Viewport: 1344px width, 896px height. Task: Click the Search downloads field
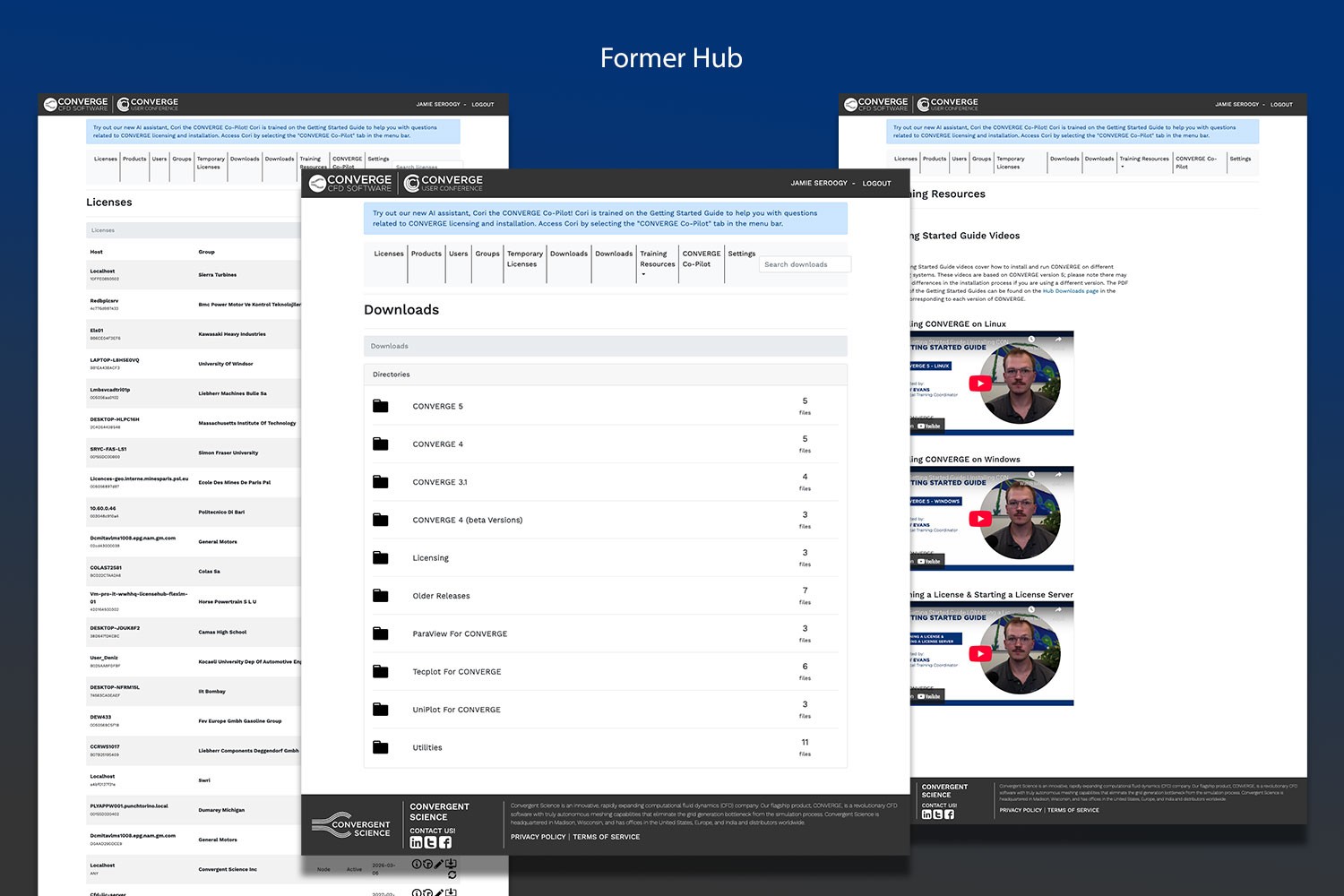(805, 264)
